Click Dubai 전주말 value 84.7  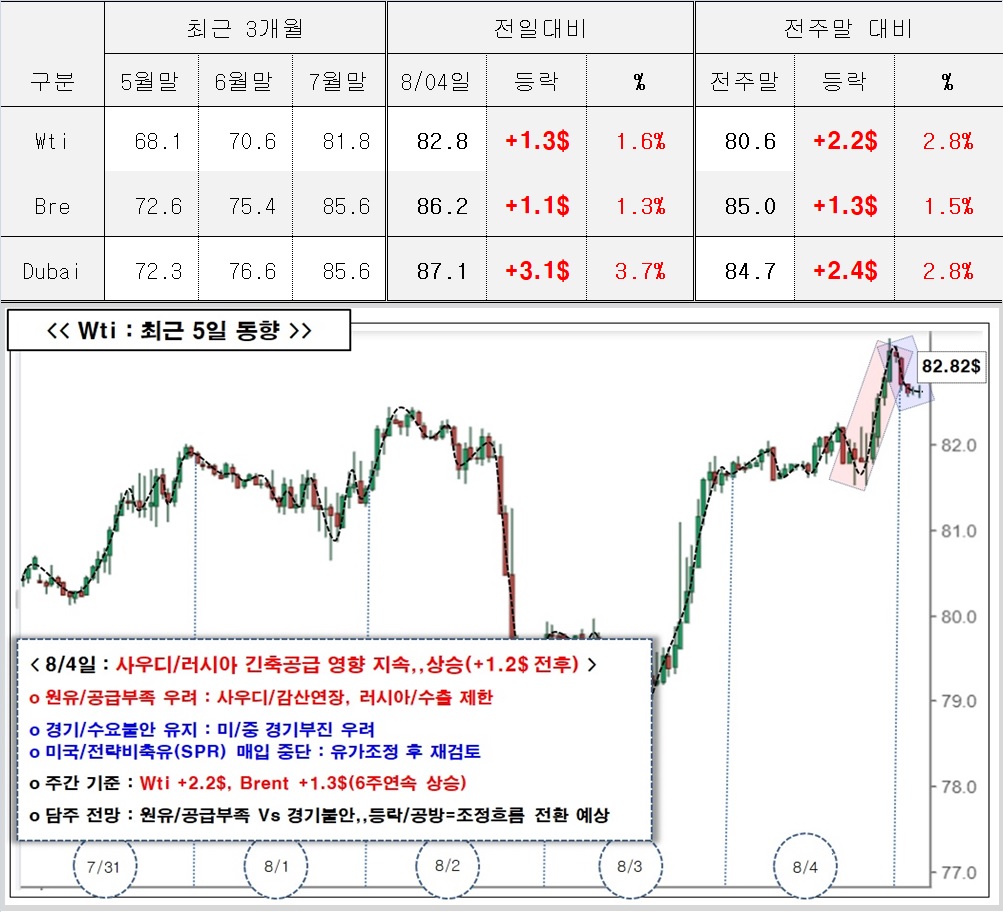coord(750,271)
